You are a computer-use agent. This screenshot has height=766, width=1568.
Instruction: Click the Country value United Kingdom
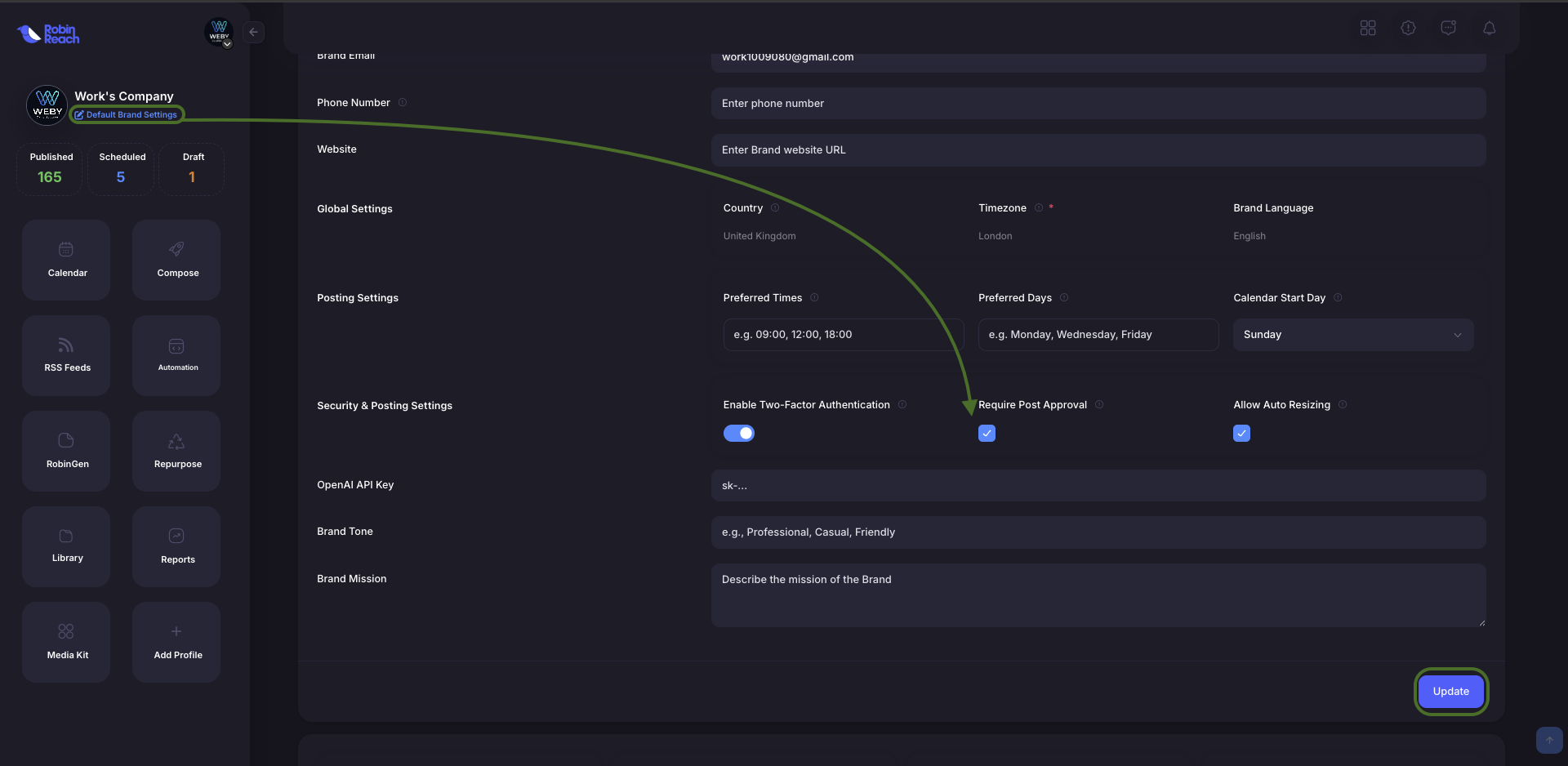(759, 236)
